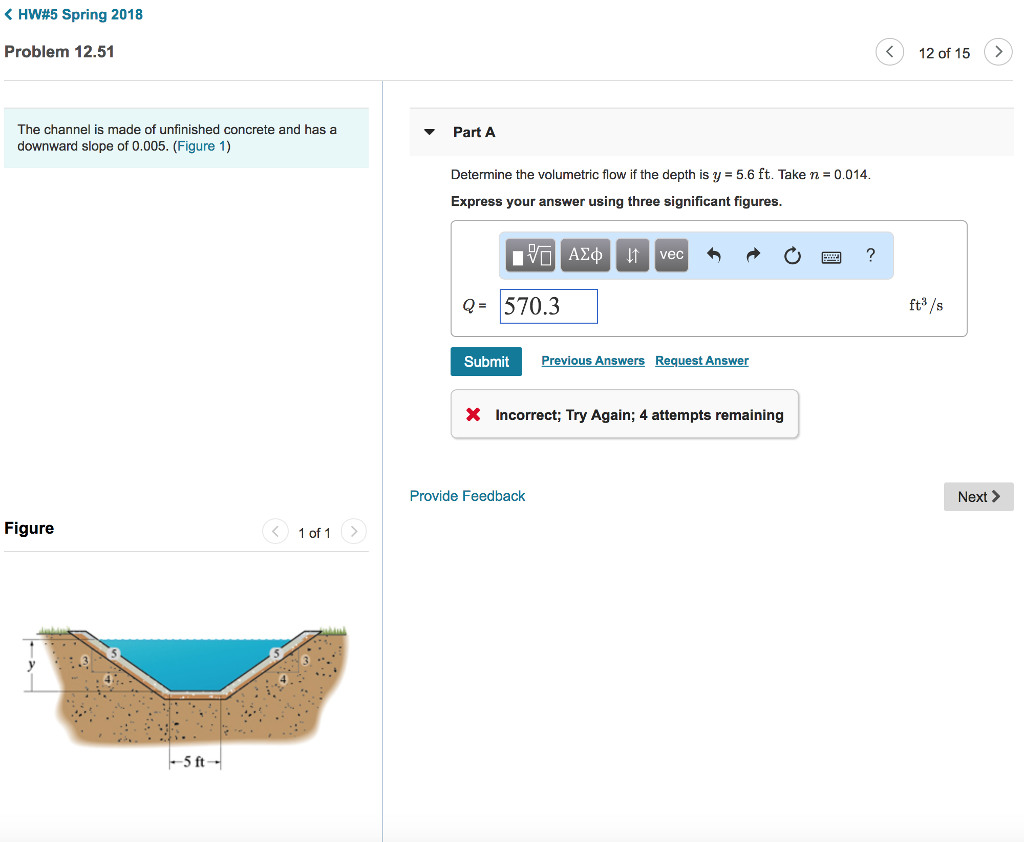Screen dimensions: 1024x842
Task: Click the Next button
Action: pos(977,496)
